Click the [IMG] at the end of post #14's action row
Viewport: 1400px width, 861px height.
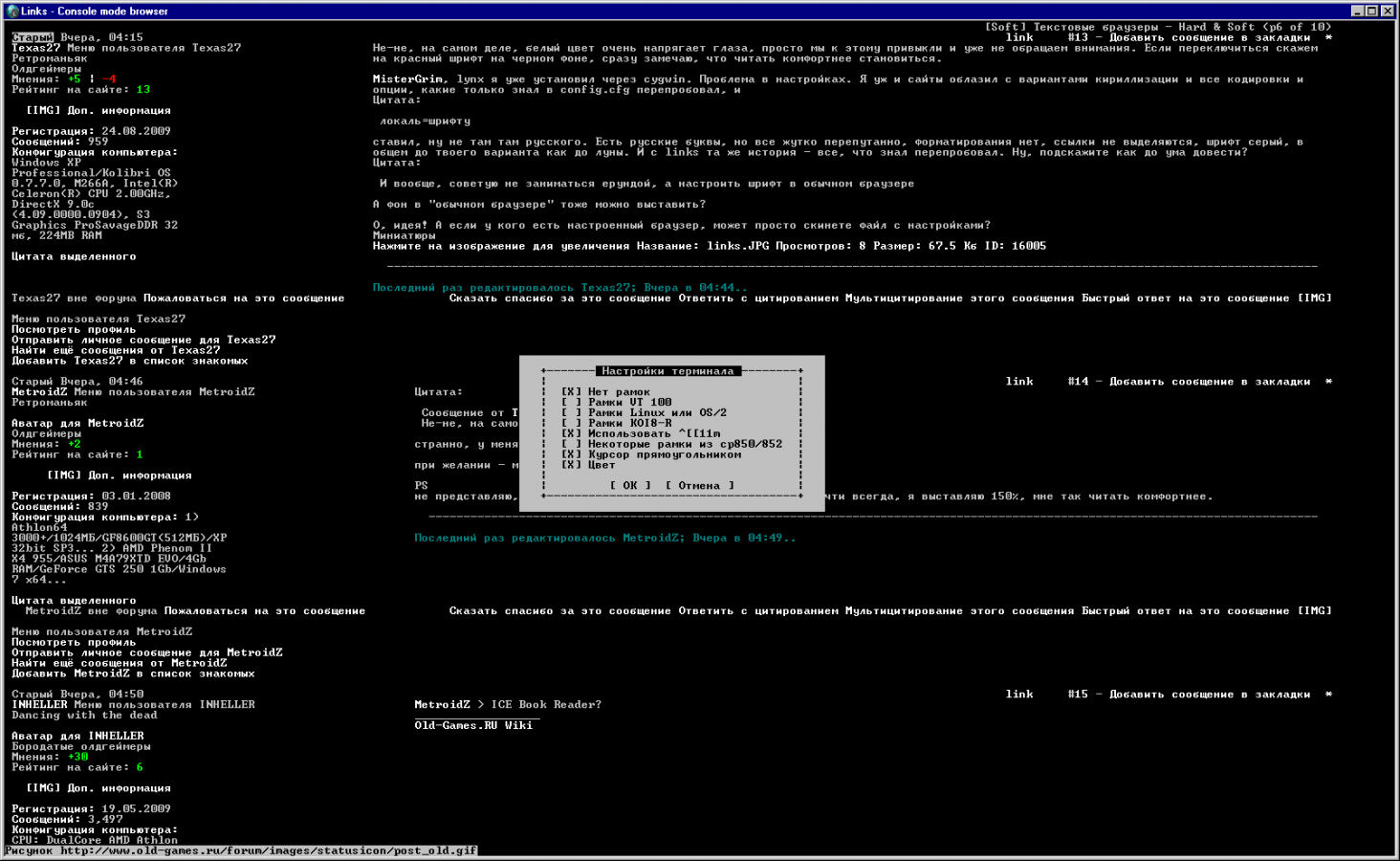point(1315,611)
